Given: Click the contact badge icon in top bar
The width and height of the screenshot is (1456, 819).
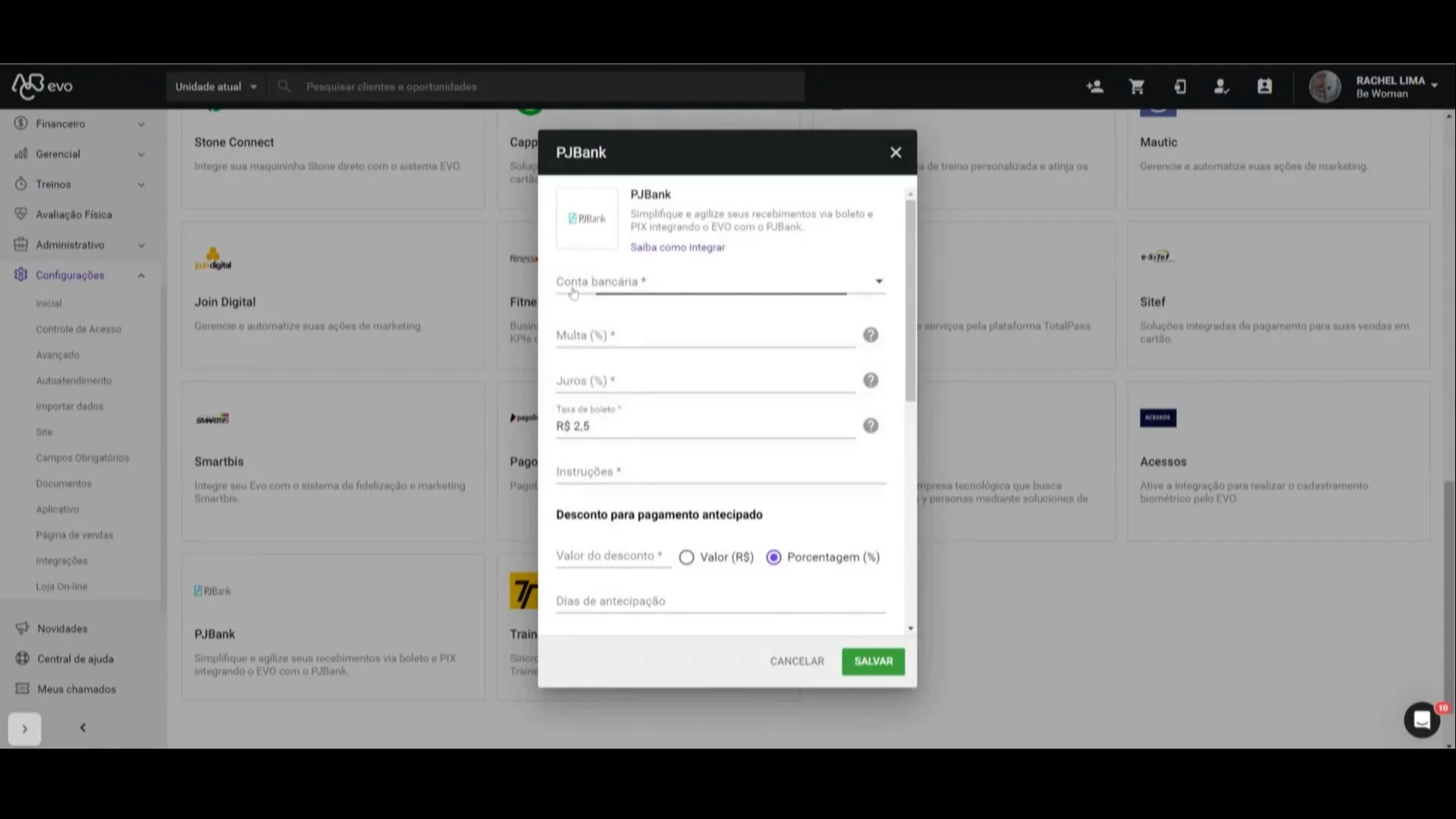Looking at the screenshot, I should (1264, 86).
